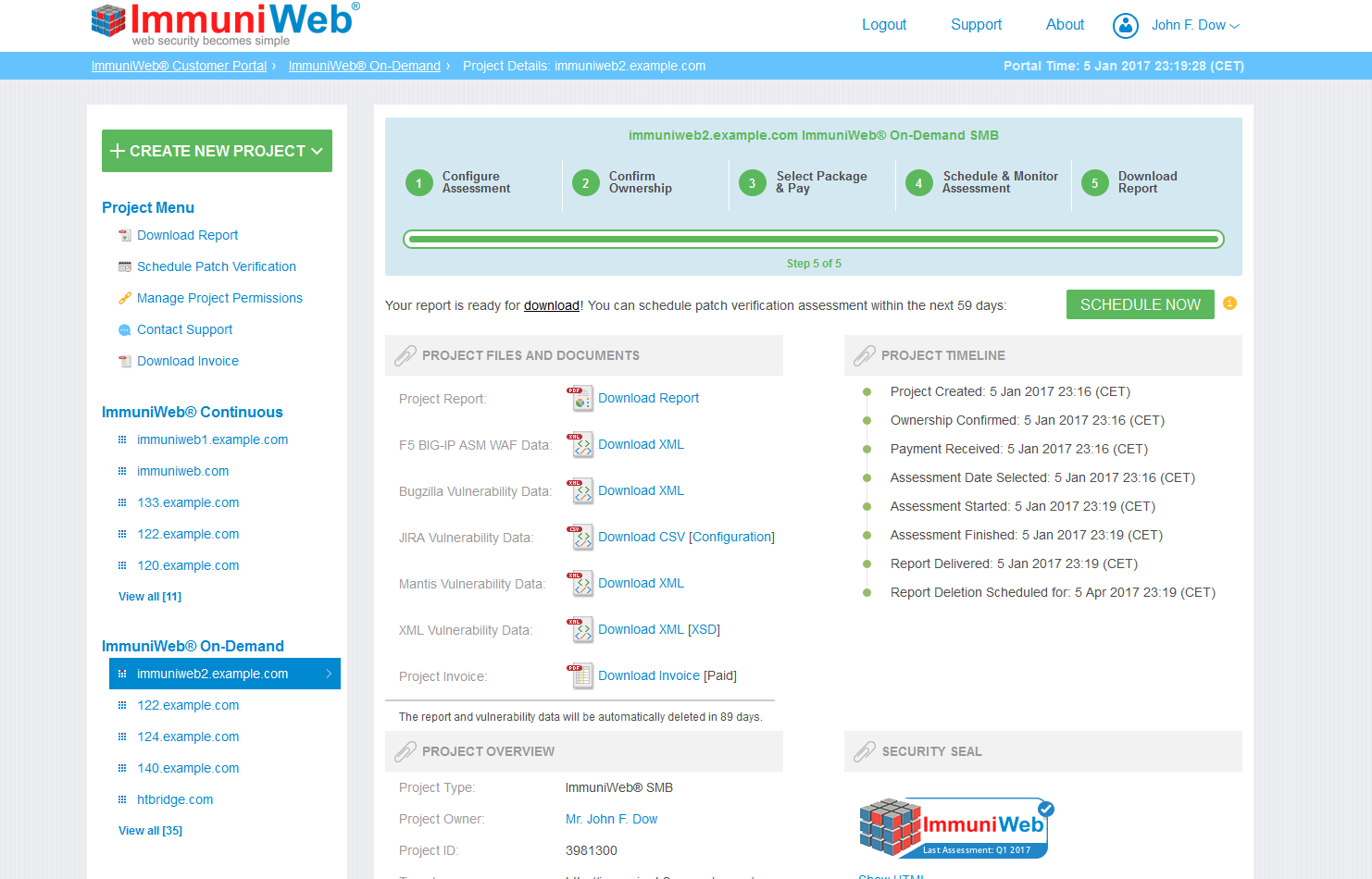Image resolution: width=1372 pixels, height=879 pixels.
Task: Click the Project Invoice PDF icon
Action: coord(580,676)
